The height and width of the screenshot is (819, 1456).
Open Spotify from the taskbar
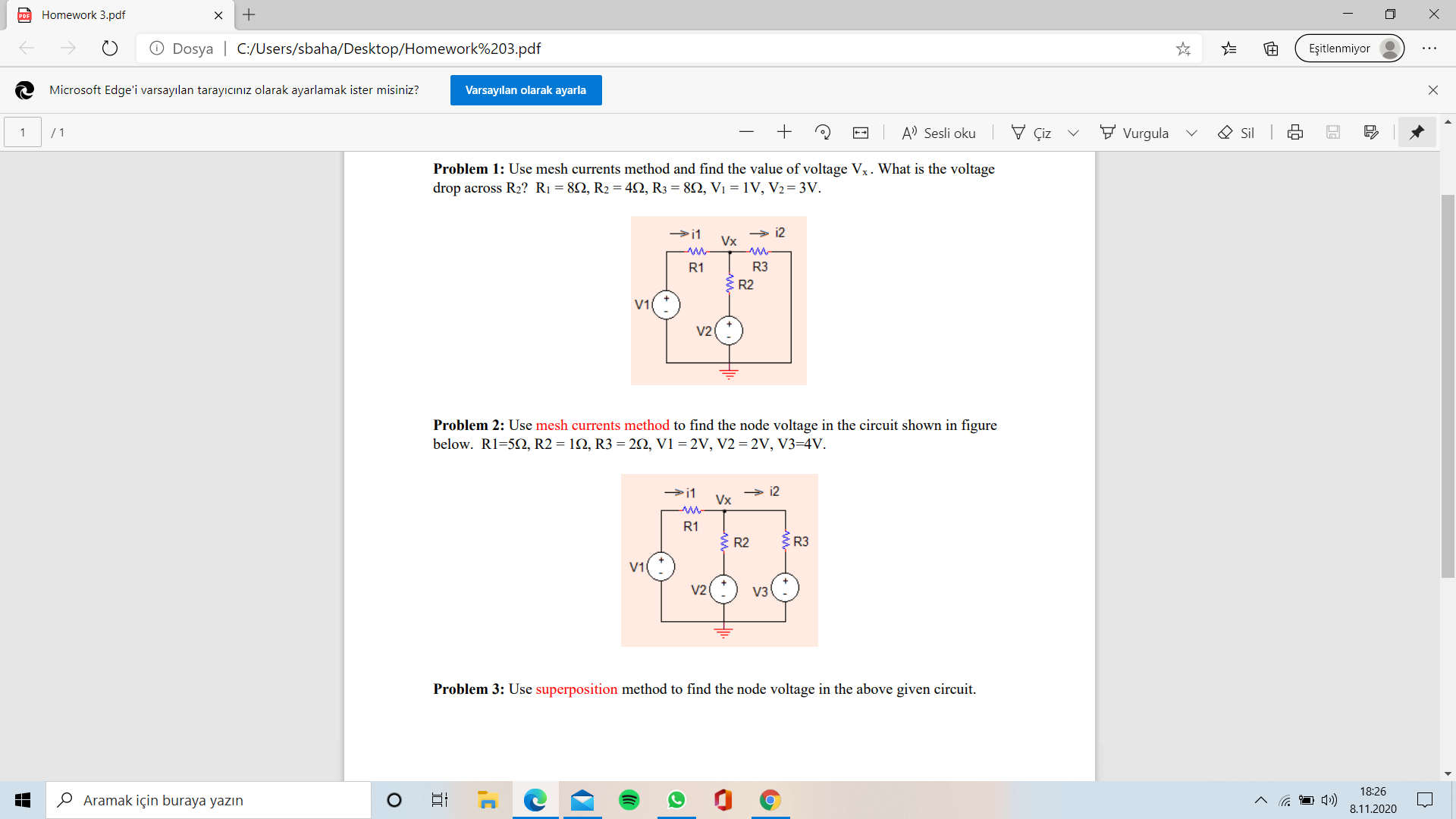(629, 800)
